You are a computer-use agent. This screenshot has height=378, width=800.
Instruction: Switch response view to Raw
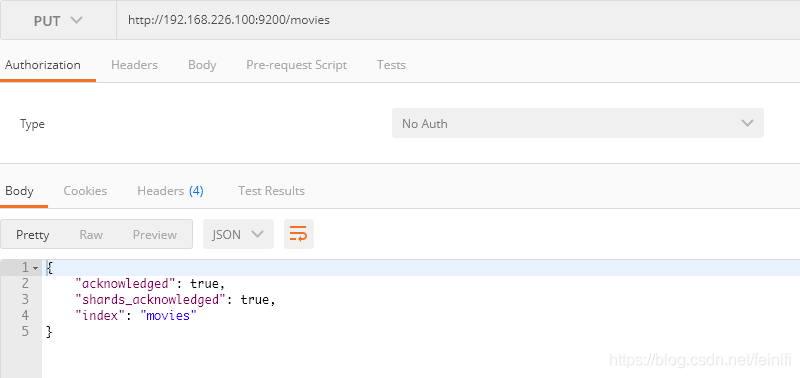[91, 235]
